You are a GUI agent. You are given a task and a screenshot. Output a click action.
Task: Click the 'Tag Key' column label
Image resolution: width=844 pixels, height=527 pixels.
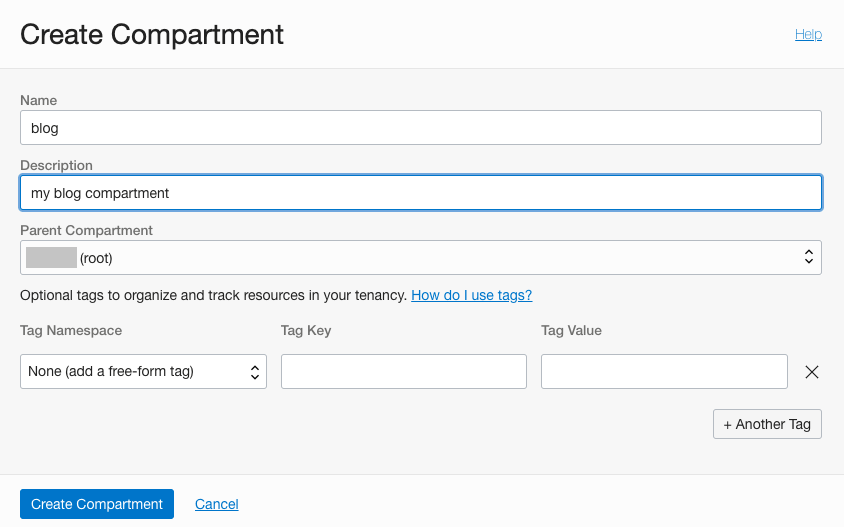[305, 330]
